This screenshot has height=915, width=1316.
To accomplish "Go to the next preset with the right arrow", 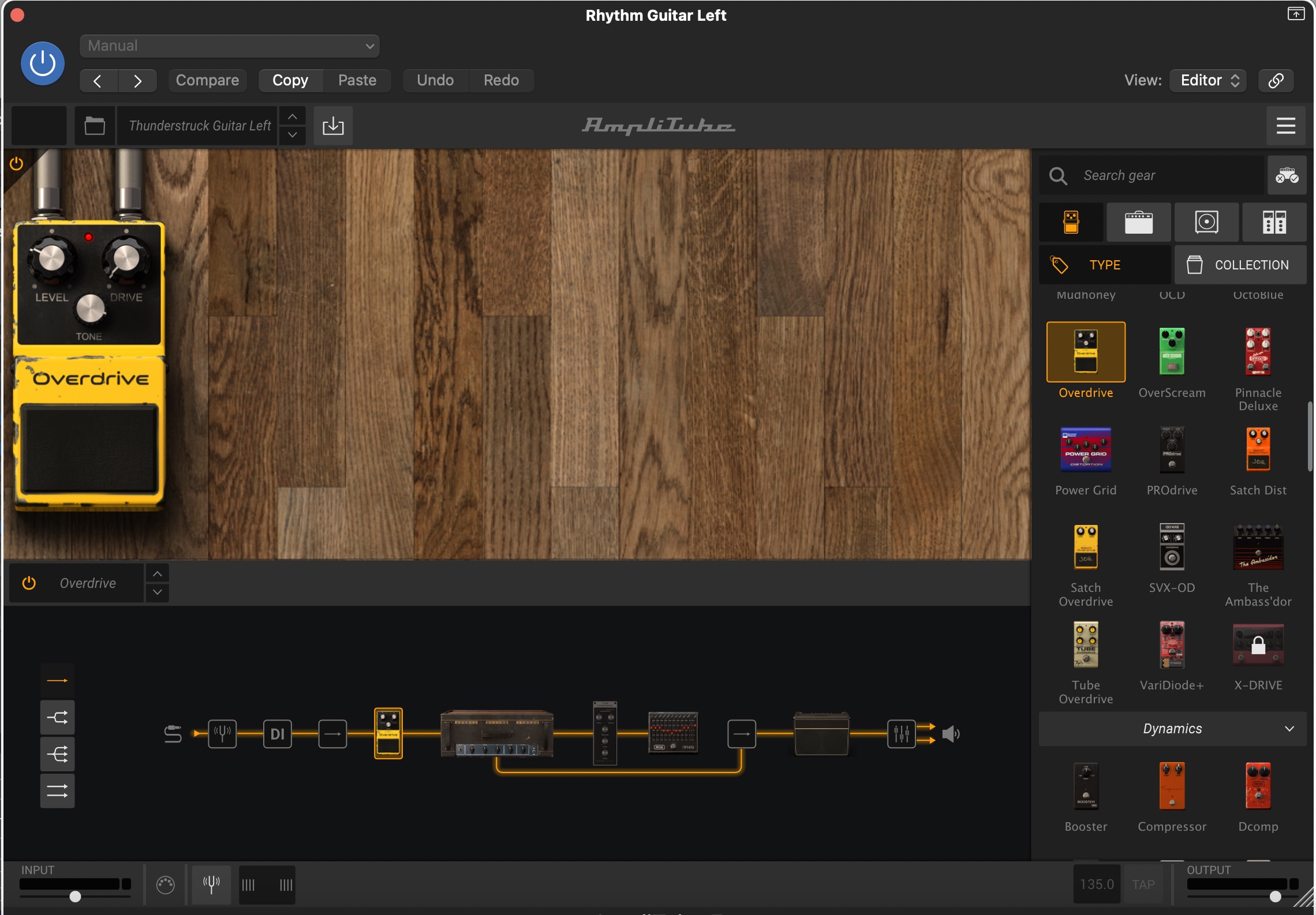I will 137,81.
